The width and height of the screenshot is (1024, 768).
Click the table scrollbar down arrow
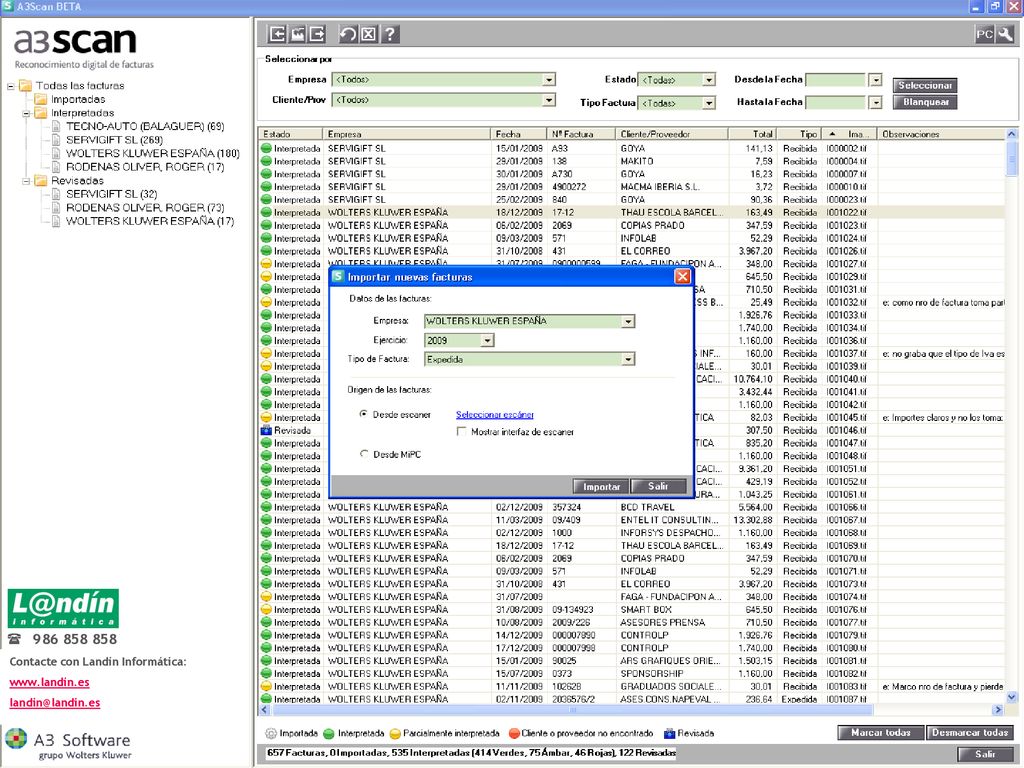pos(1012,697)
